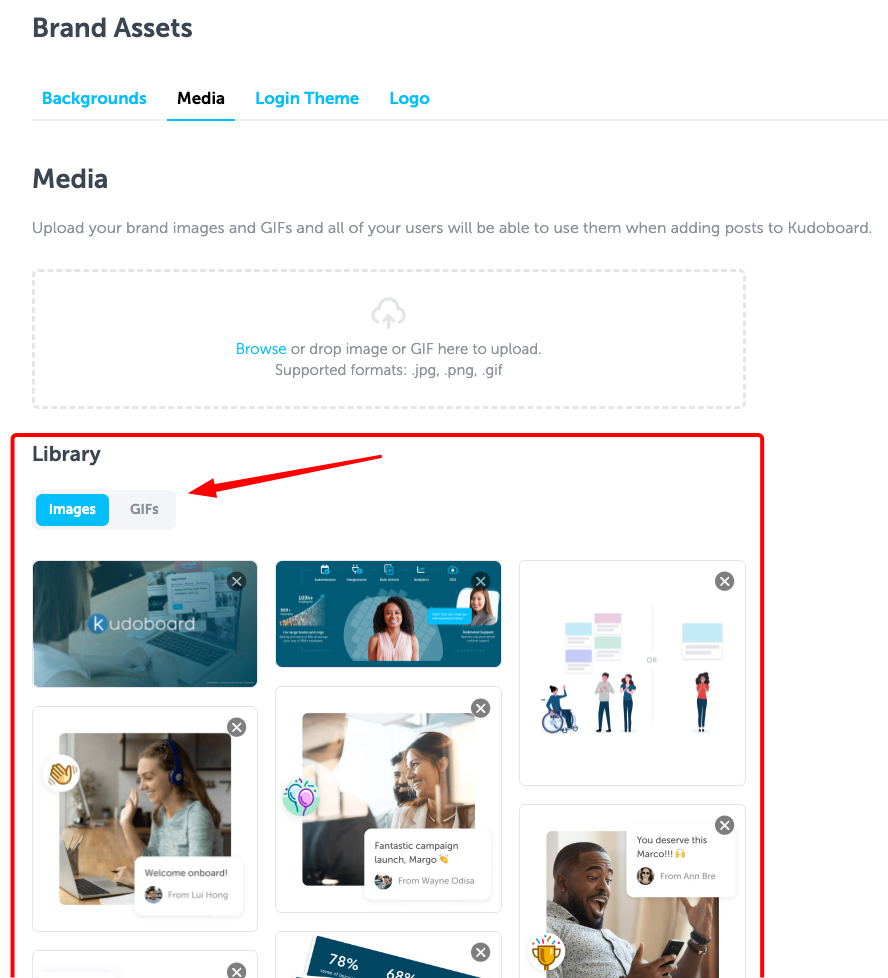This screenshot has height=978, width=888.
Task: Delete the Welcome onboard image
Action: (236, 727)
